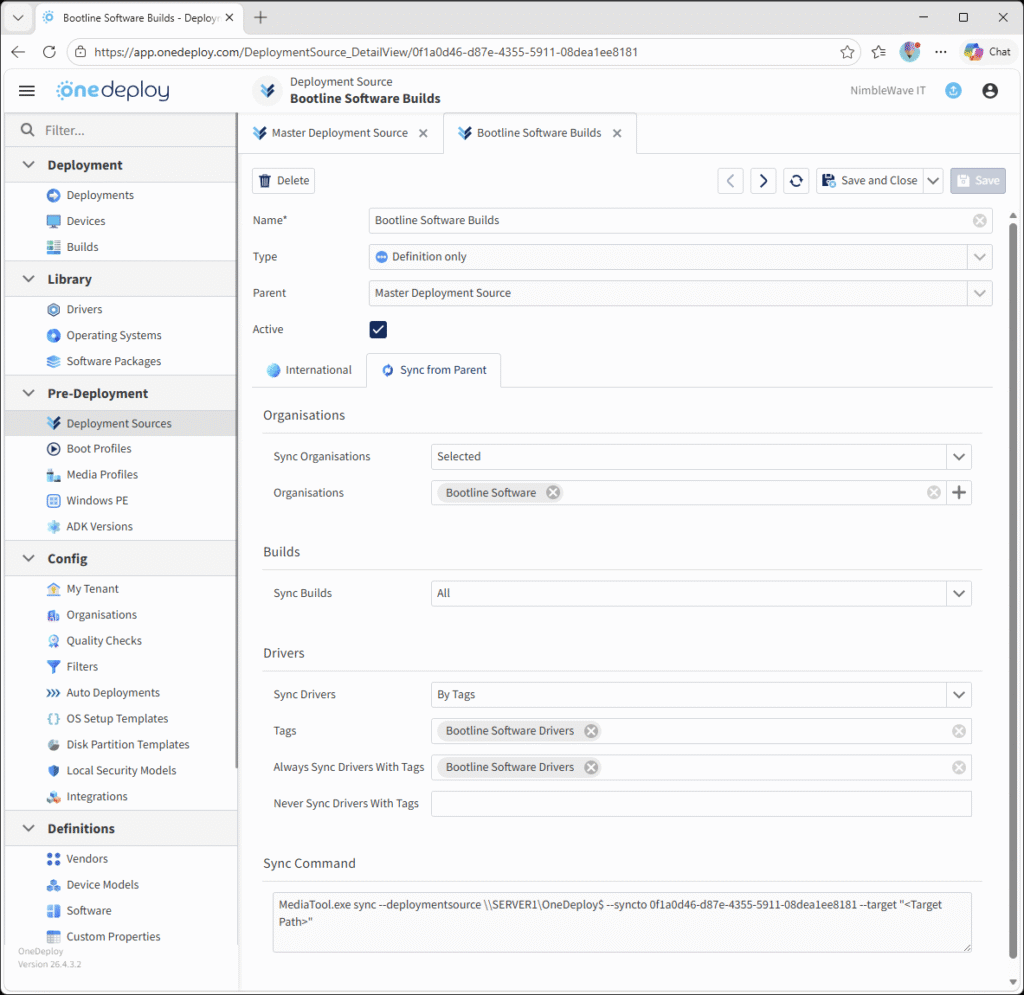Open Auto Deployments in the sidebar
This screenshot has height=995, width=1024.
coord(113,693)
